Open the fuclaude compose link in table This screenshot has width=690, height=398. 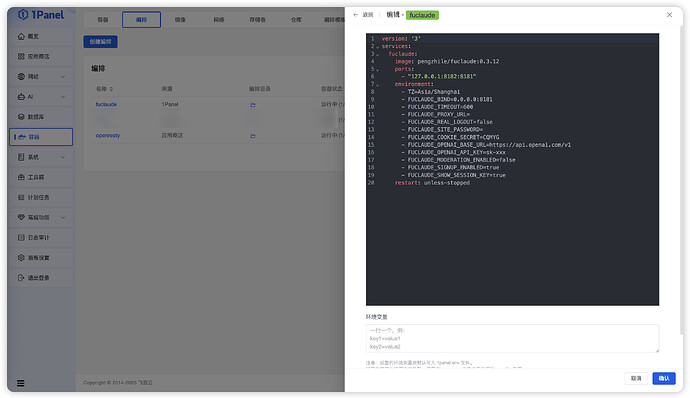click(x=106, y=104)
